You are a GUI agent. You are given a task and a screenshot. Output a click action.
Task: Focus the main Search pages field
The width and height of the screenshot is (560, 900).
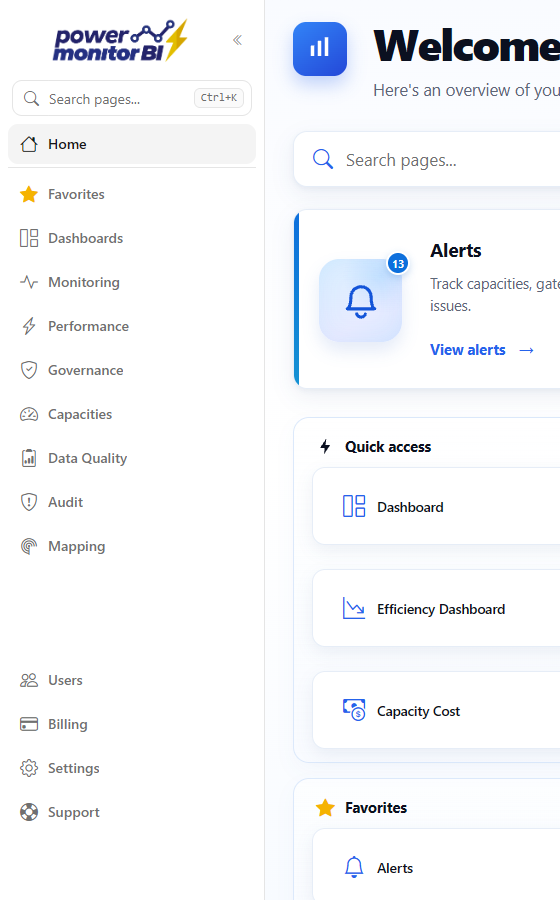[427, 159]
